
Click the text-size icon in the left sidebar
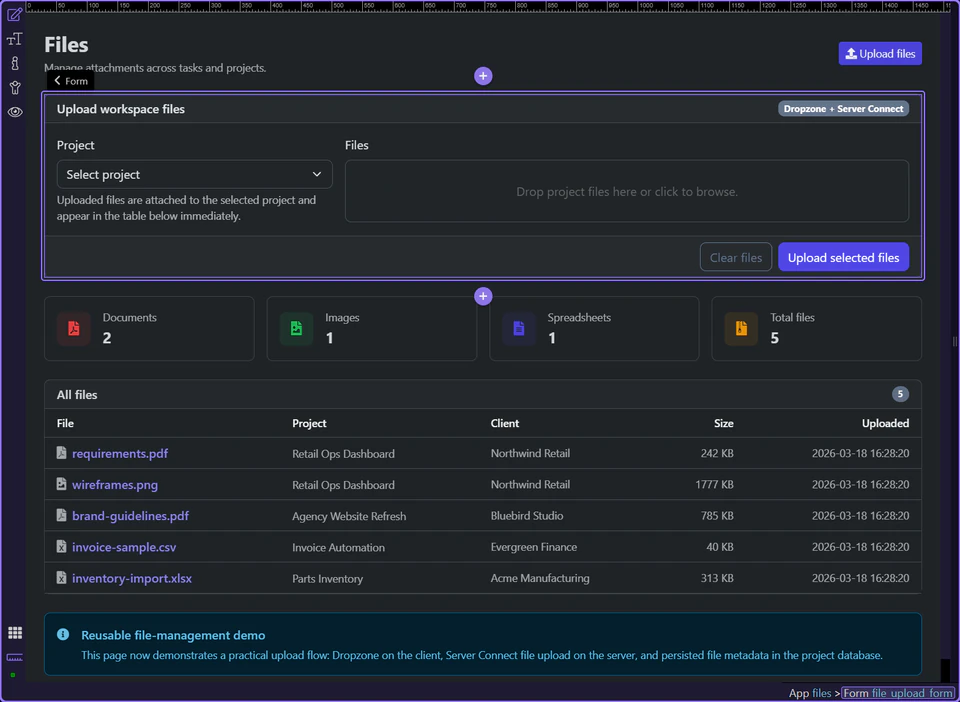point(14,38)
